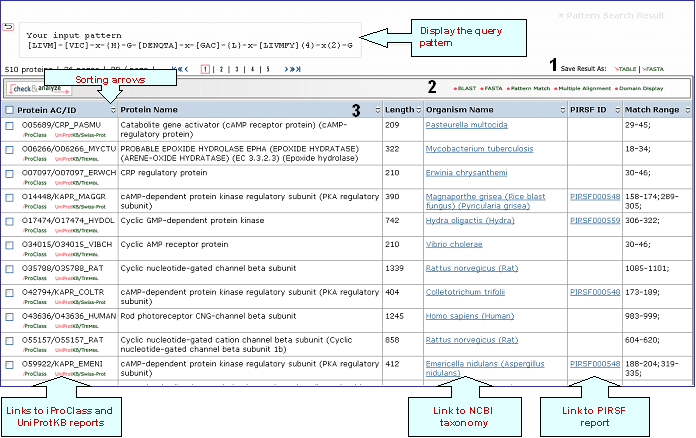
Task: Open iProClass report for O05689/CRP_PASMU
Action: coord(32,133)
